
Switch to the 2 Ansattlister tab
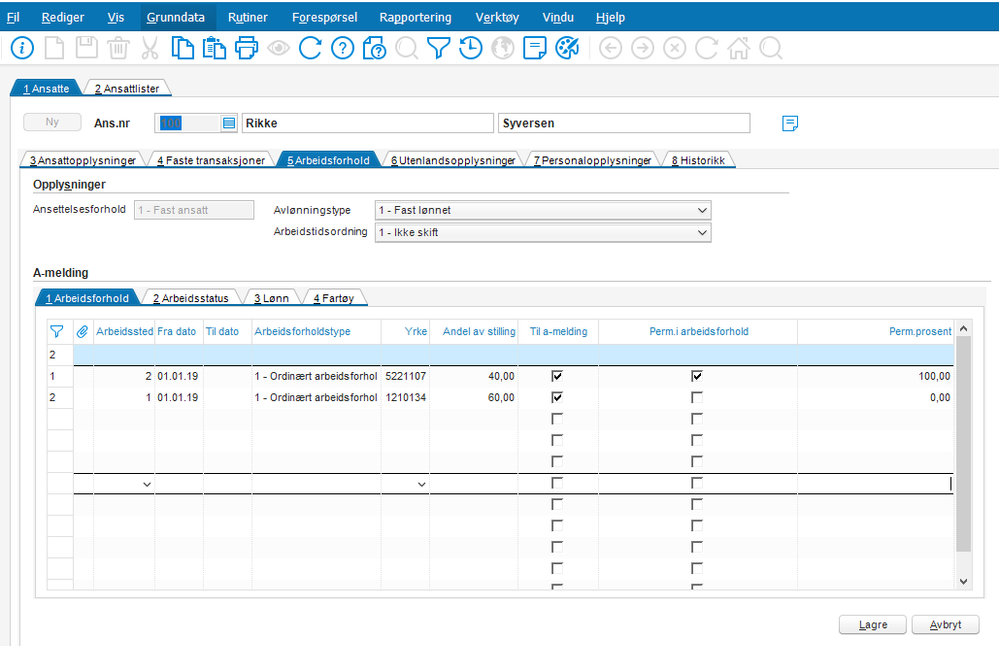point(127,89)
